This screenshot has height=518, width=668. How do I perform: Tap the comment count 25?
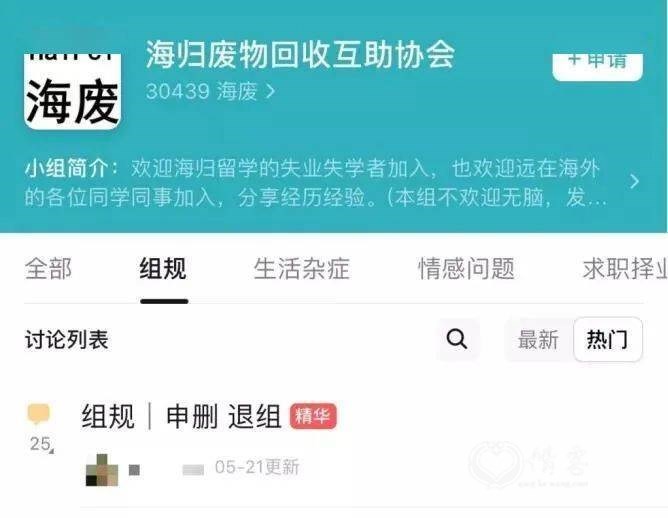pyautogui.click(x=40, y=444)
